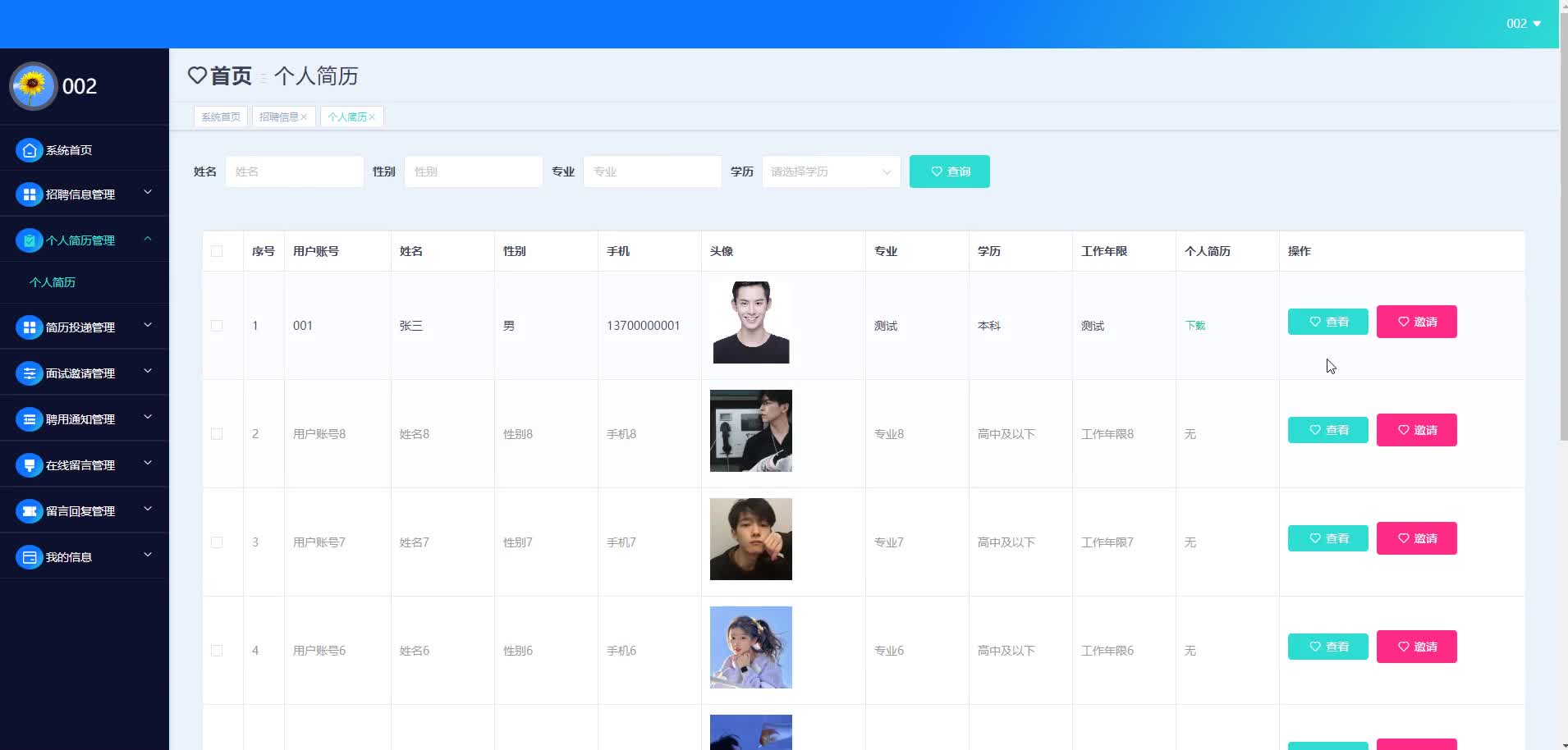This screenshot has width=1568, height=750.
Task: Click 查看 for 姓名6
Action: coord(1327,647)
